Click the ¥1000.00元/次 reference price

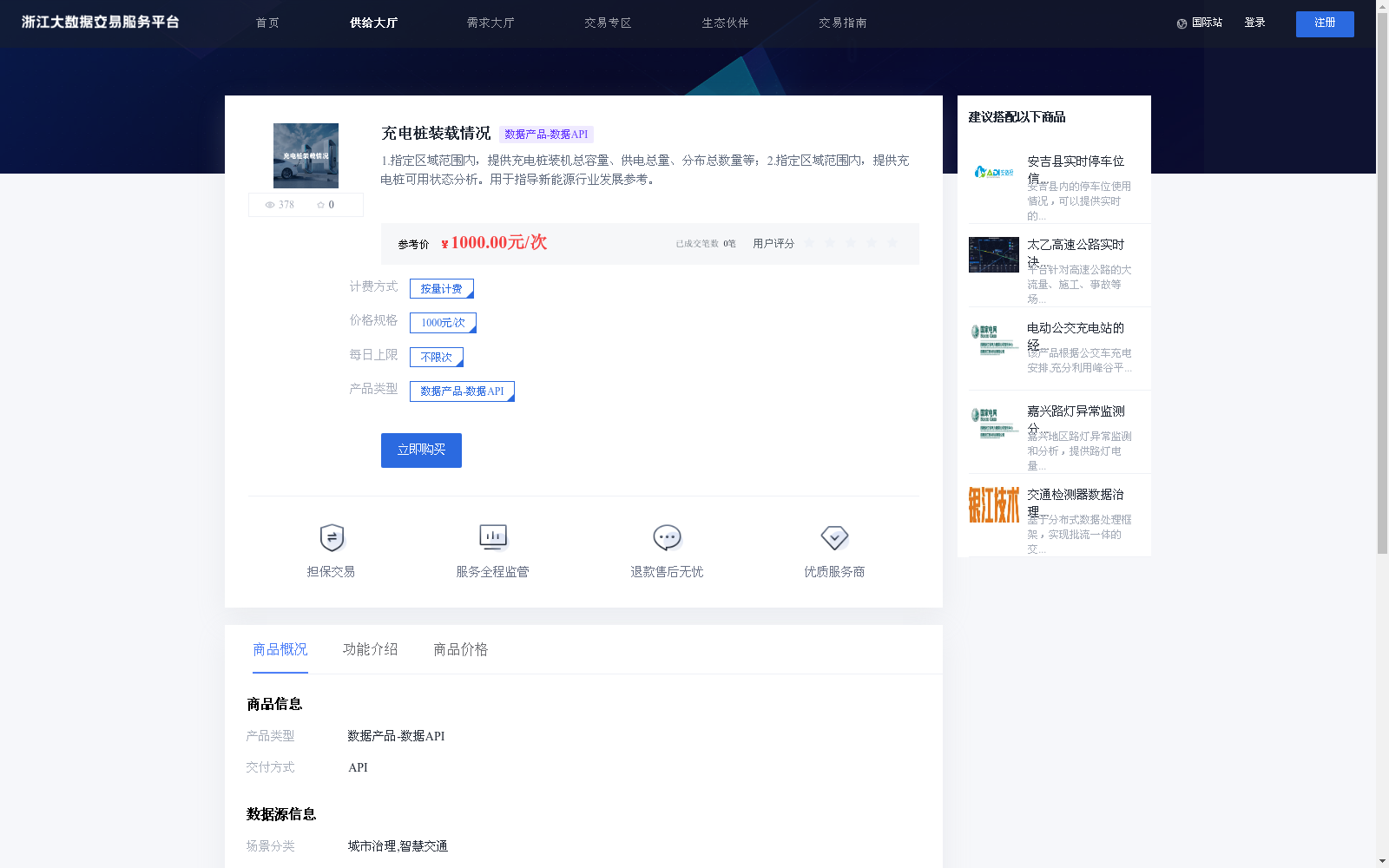coord(494,243)
